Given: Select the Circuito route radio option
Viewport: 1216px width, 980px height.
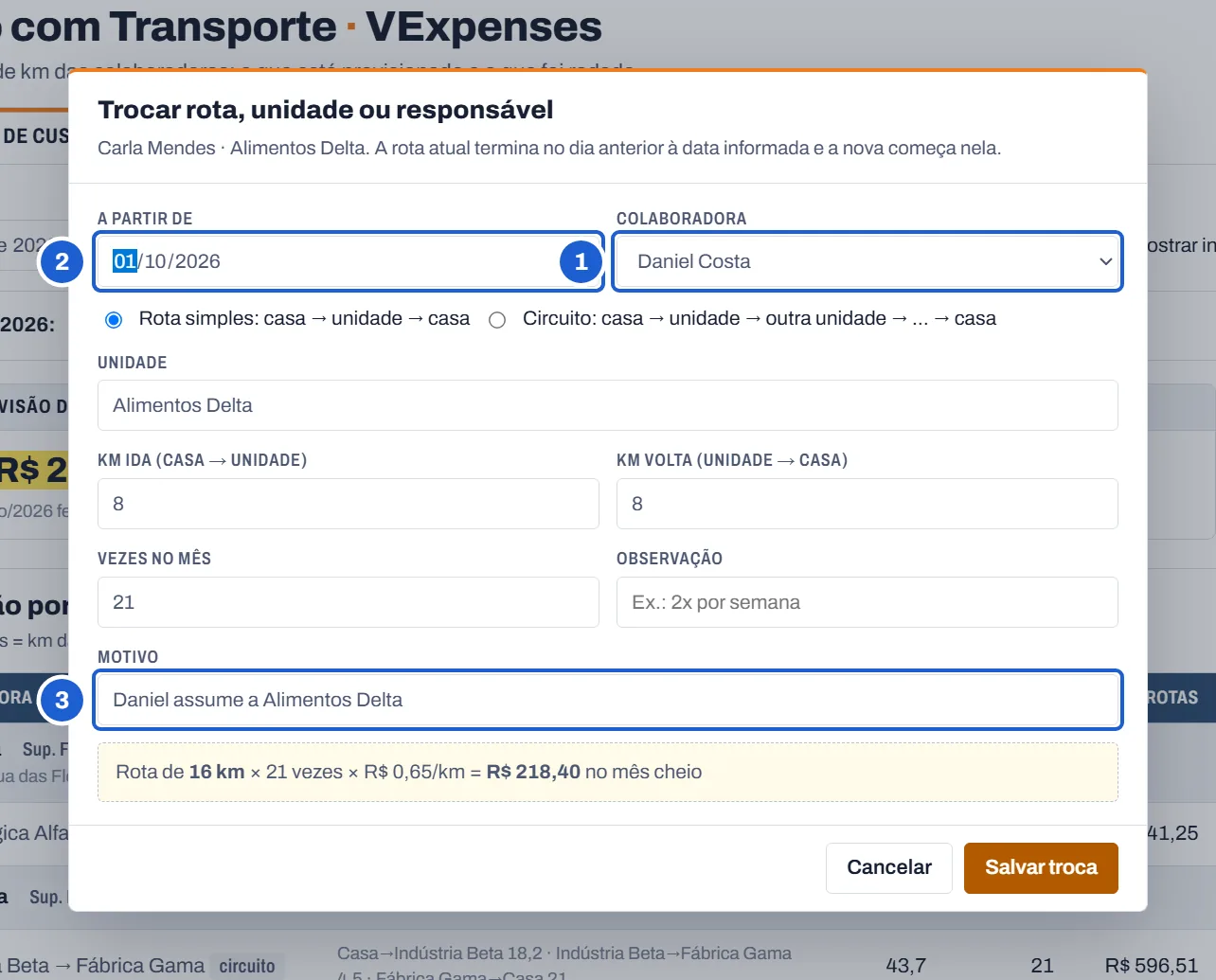Looking at the screenshot, I should click(x=497, y=320).
